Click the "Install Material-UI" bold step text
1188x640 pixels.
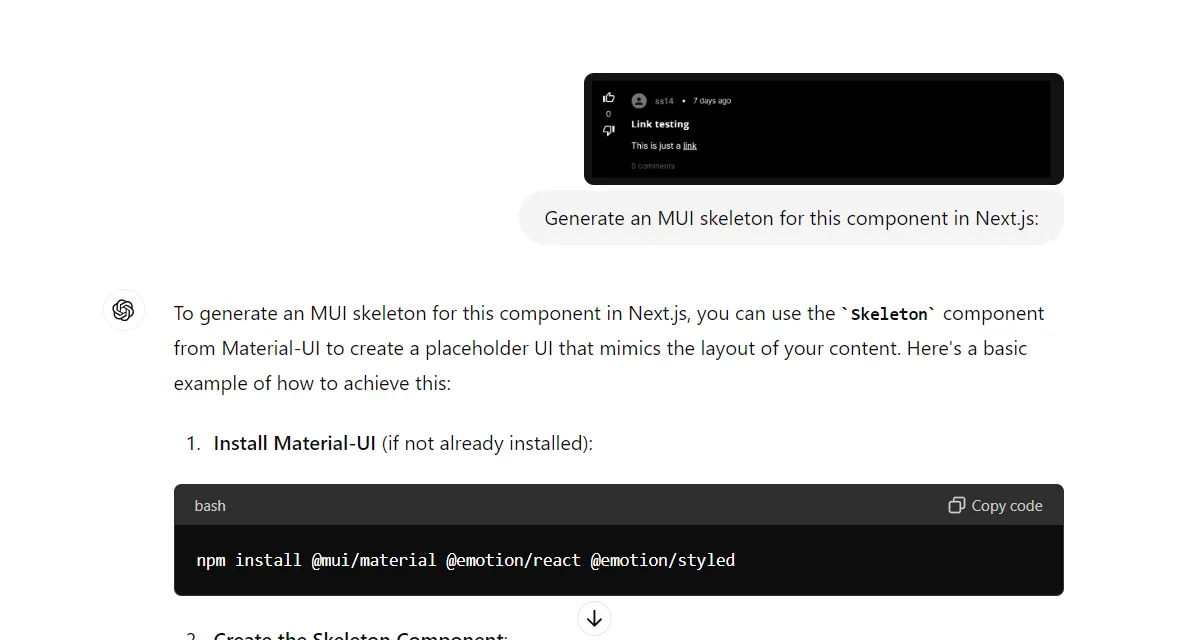pos(294,443)
